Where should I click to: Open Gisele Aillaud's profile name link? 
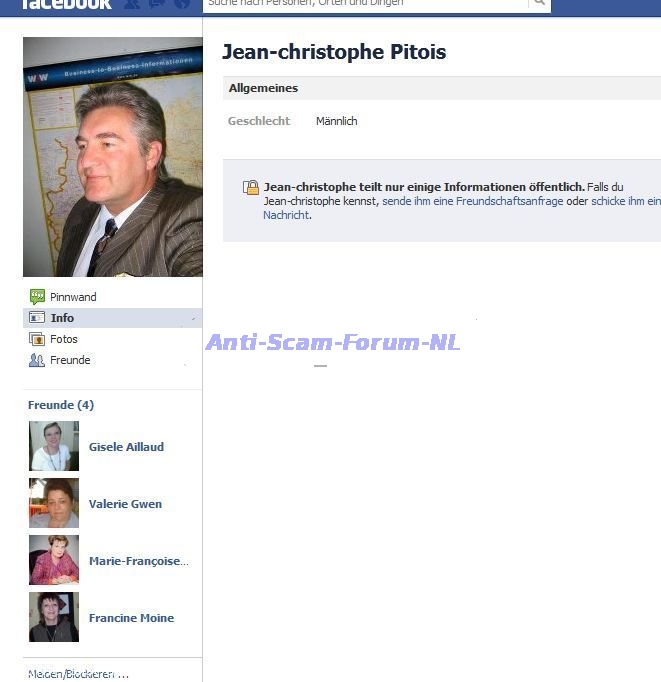coord(126,447)
